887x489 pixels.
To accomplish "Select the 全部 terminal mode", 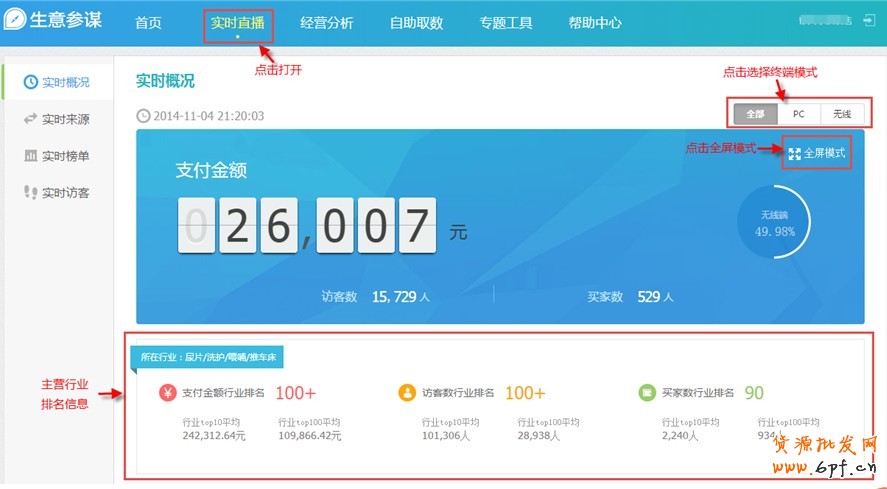I will point(755,114).
